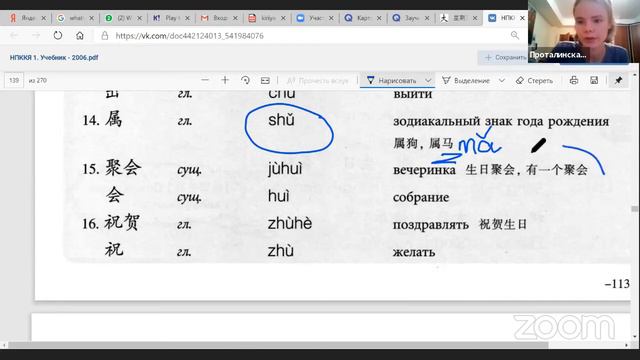The width and height of the screenshot is (640, 360).
Task: Click the characters 聚会 in row 15
Action: [x=123, y=167]
